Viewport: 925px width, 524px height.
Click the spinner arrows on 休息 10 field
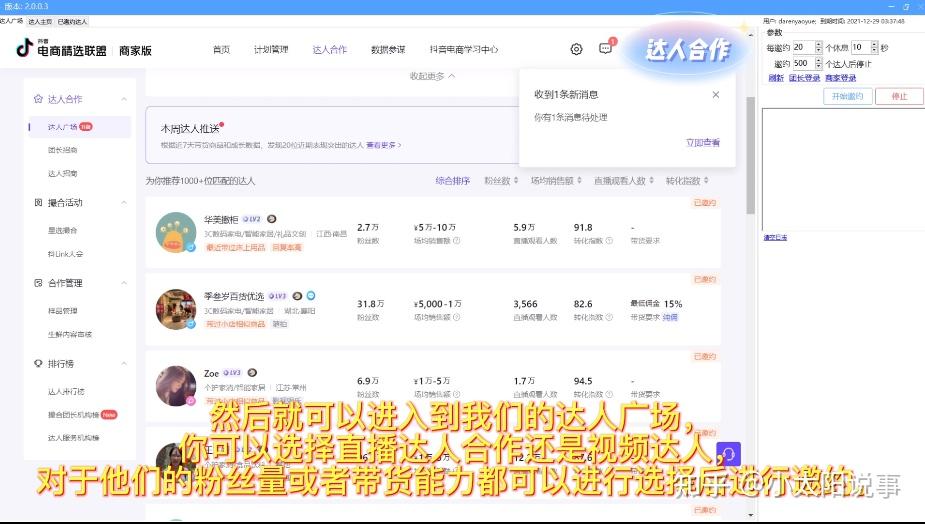(874, 47)
